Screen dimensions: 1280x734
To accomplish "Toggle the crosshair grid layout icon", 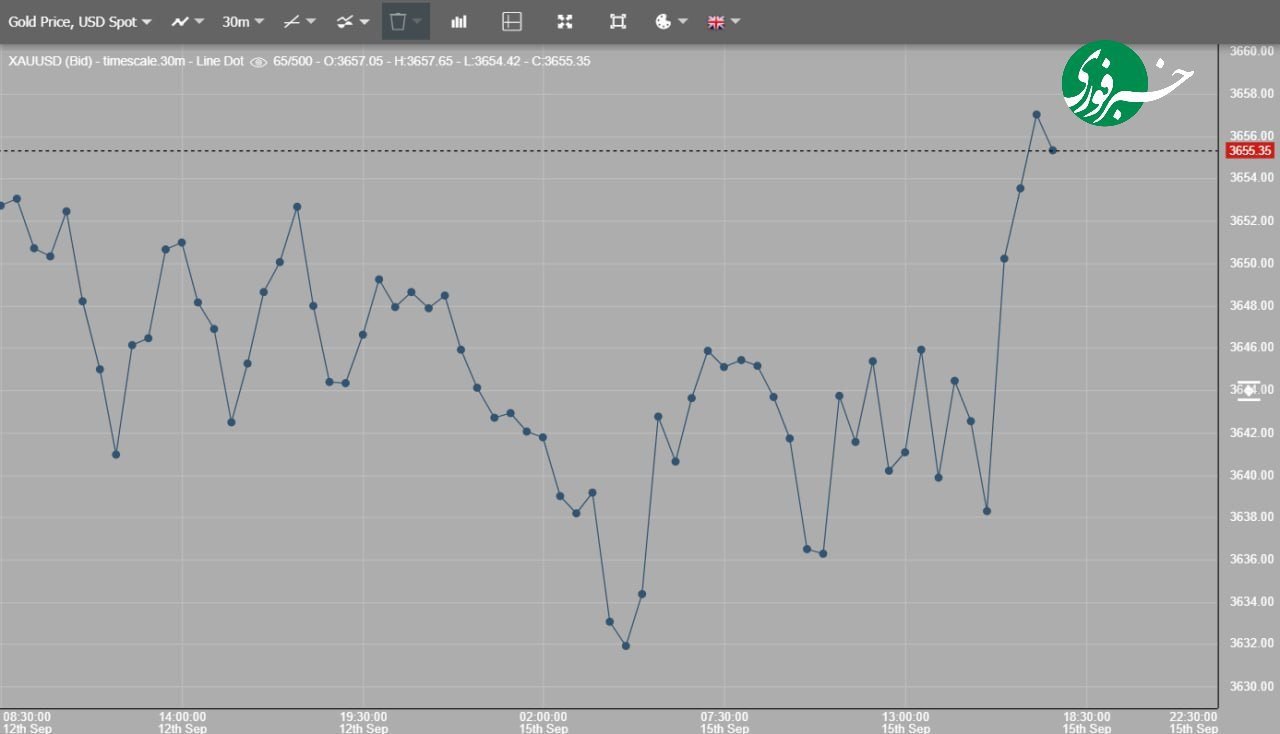I will point(512,21).
